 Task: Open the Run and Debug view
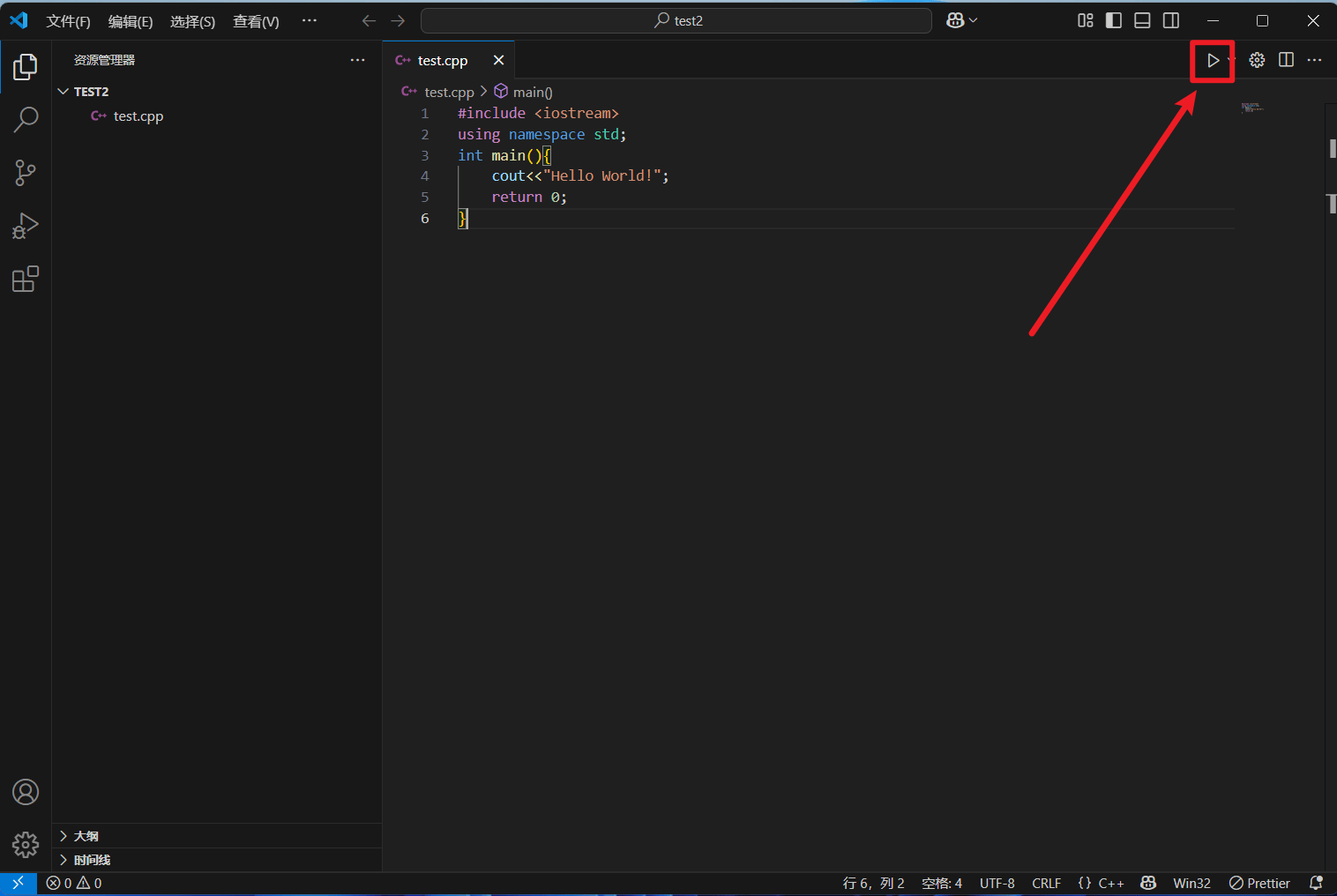click(26, 226)
